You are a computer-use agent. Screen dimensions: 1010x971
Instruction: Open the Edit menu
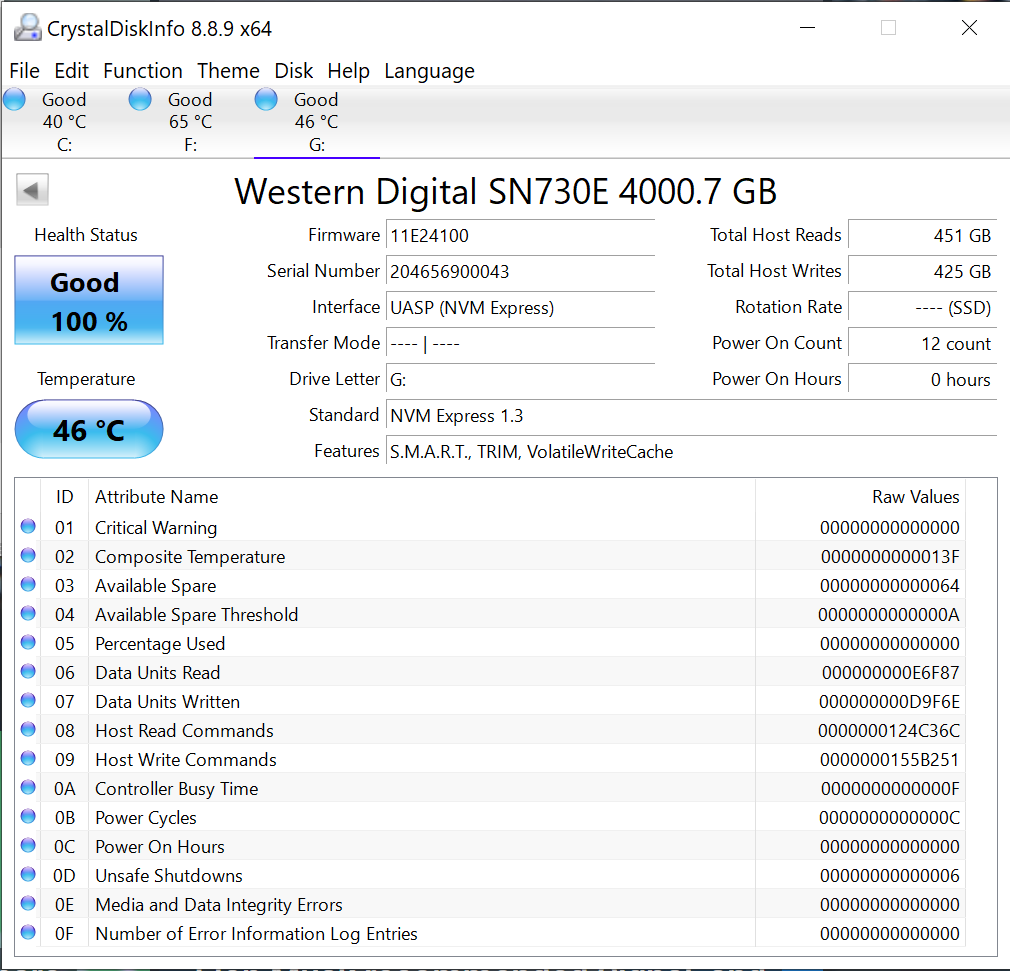click(71, 71)
